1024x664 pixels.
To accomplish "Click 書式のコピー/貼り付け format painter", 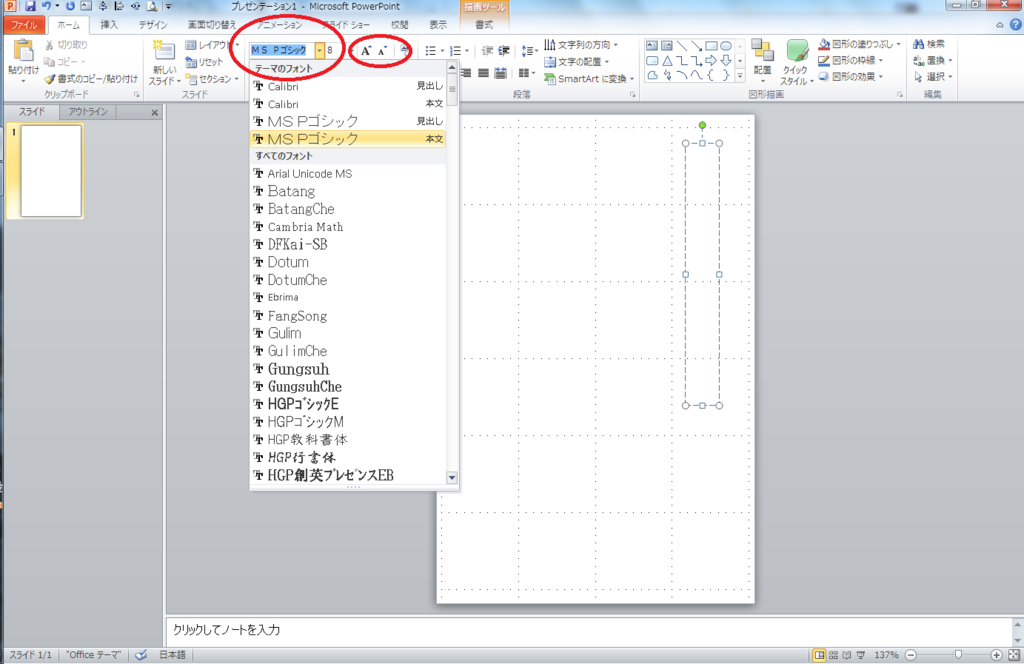I will (x=91, y=79).
